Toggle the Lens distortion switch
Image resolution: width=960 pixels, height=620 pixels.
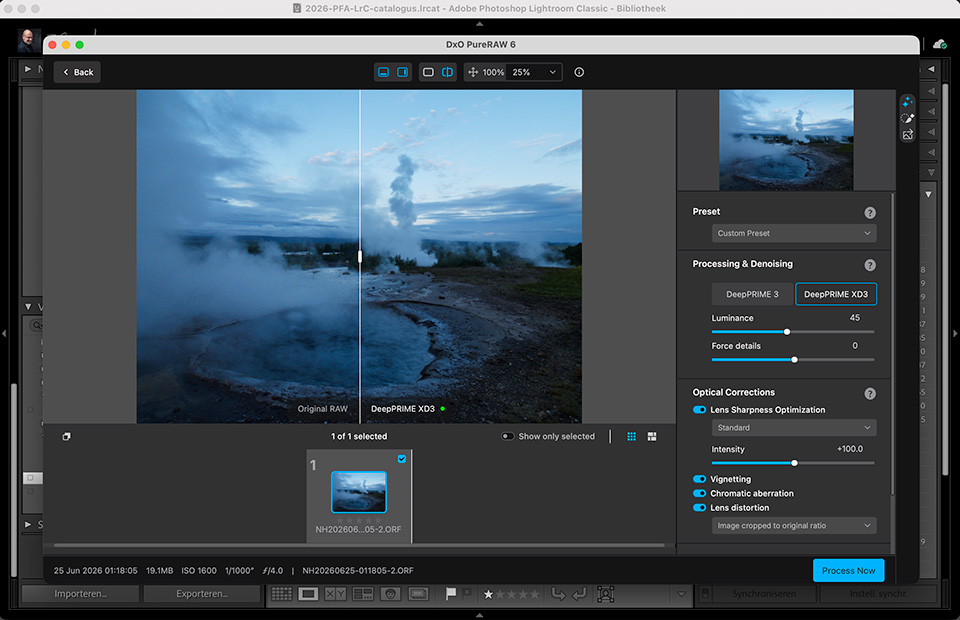click(699, 507)
